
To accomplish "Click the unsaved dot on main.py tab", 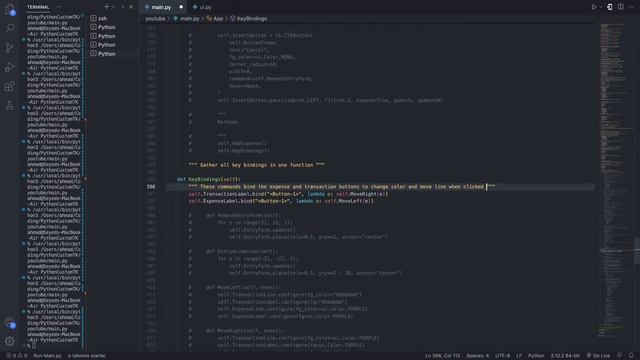I will (181, 7).
